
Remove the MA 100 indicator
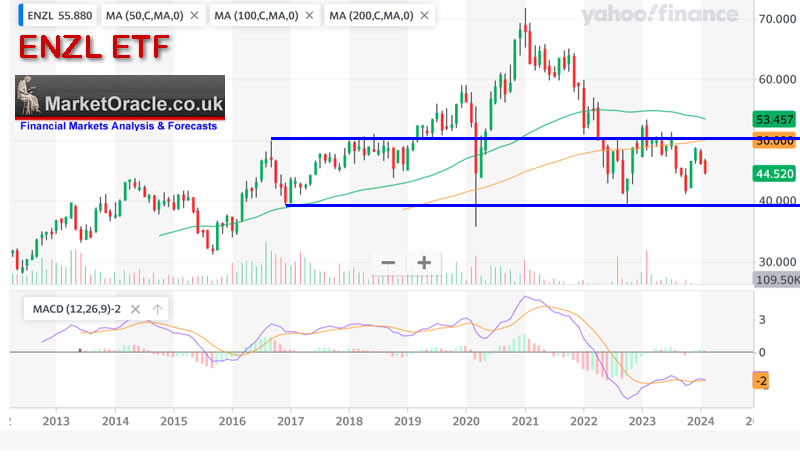[311, 16]
